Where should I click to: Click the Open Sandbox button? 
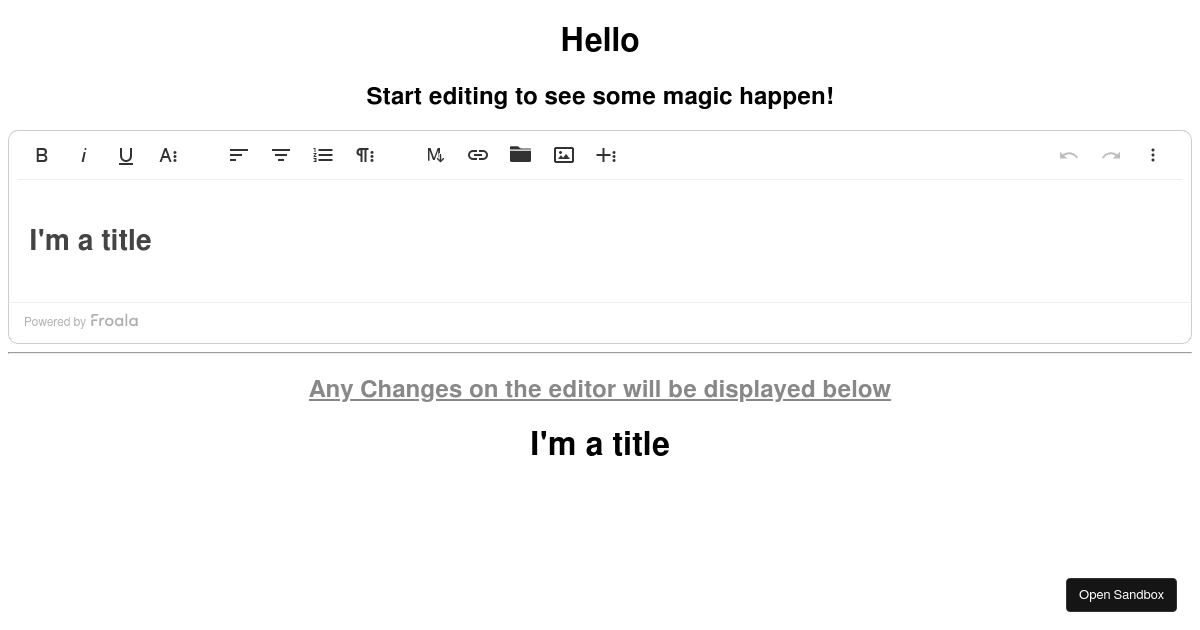coord(1121,595)
